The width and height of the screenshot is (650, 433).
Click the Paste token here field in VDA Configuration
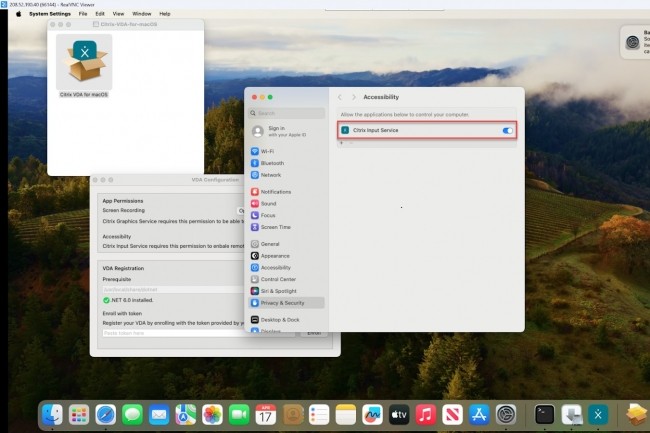click(x=198, y=333)
